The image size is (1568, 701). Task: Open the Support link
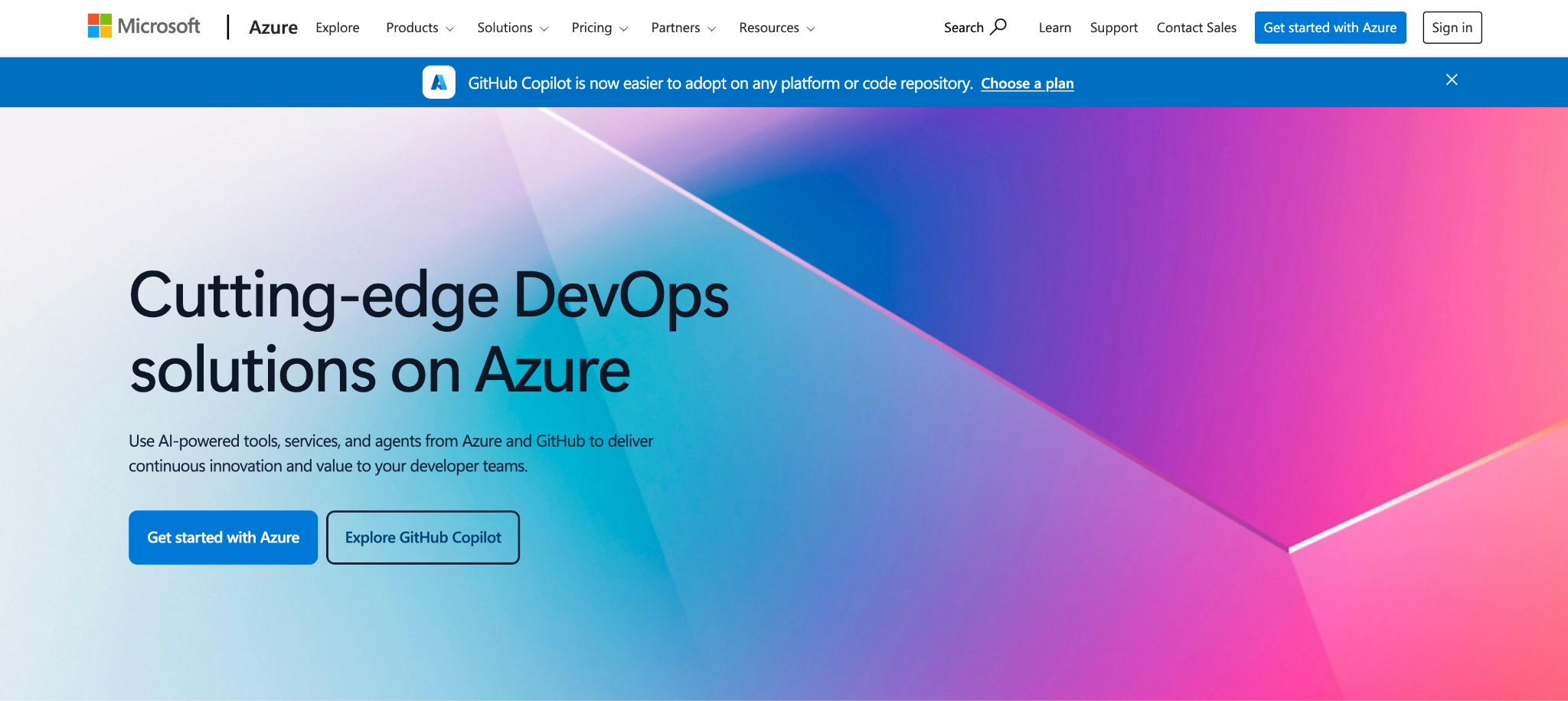tap(1114, 28)
